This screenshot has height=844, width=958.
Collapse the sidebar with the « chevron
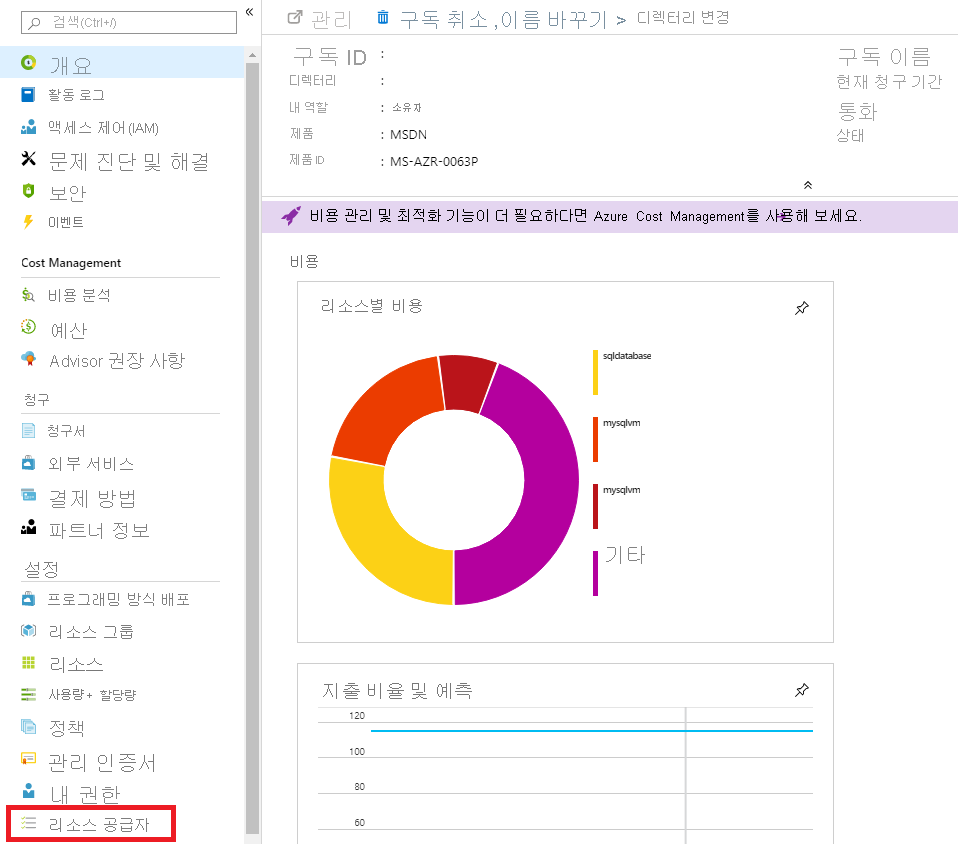pyautogui.click(x=248, y=11)
